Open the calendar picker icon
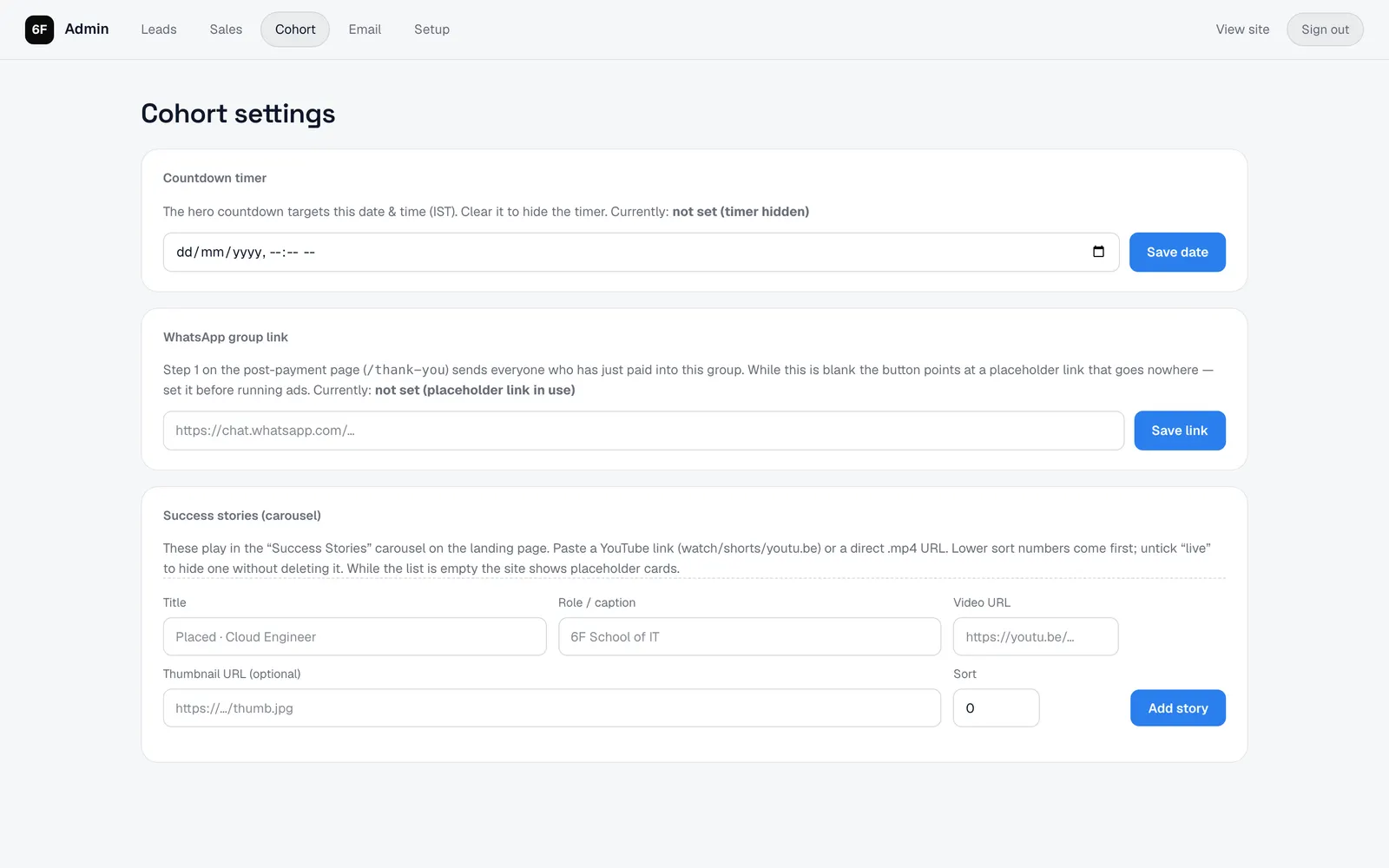This screenshot has width=1389, height=868. [x=1098, y=252]
